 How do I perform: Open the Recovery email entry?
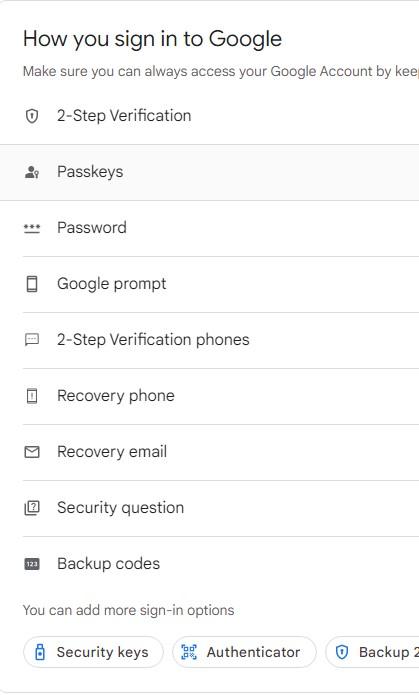[x=221, y=452]
